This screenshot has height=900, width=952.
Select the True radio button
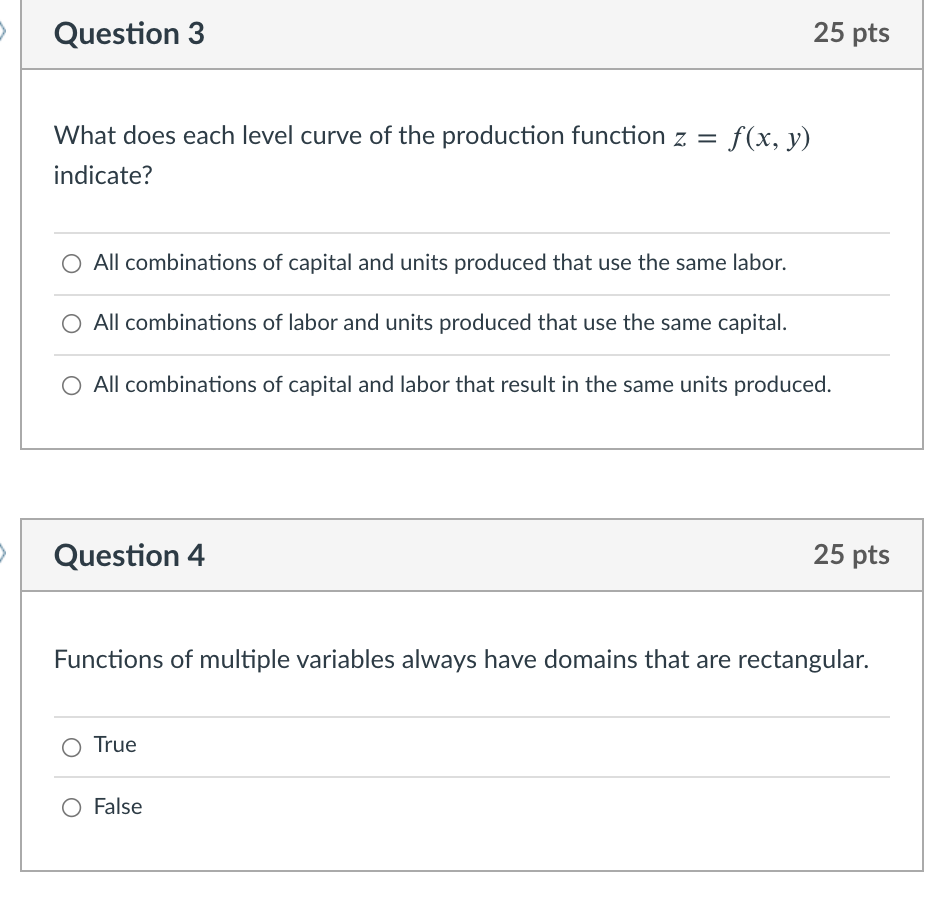[x=72, y=746]
